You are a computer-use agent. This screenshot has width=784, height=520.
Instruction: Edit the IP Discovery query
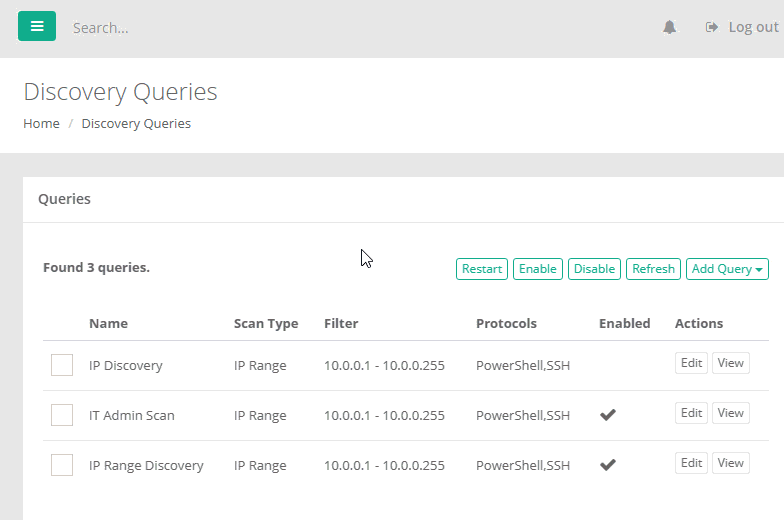point(691,363)
